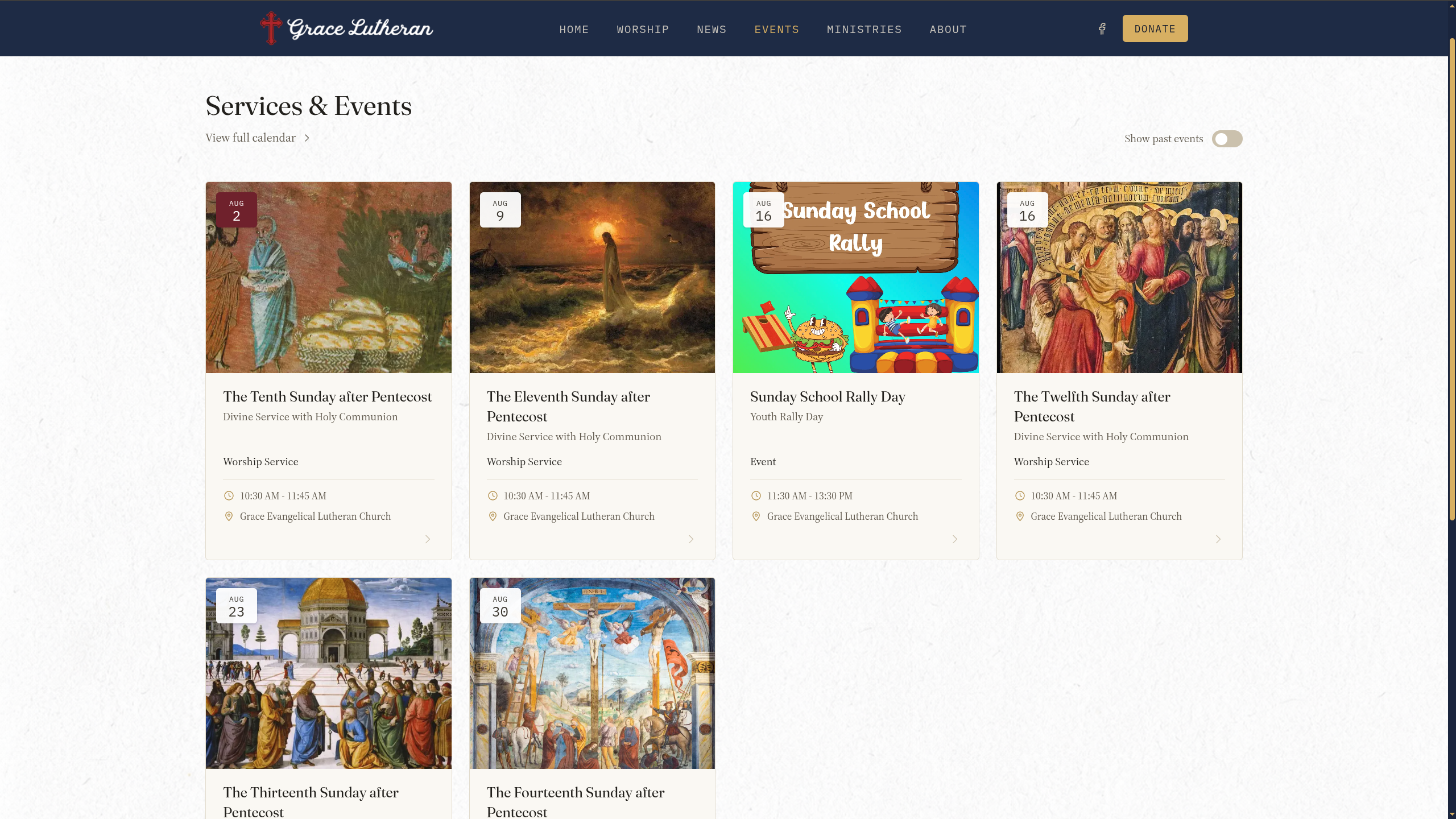
Task: Click the 'Show past events' label
Action: point(1164,139)
